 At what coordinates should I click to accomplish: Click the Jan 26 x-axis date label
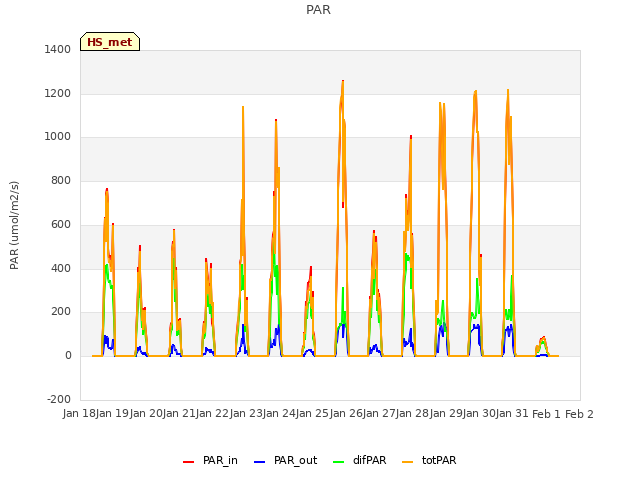[346, 414]
